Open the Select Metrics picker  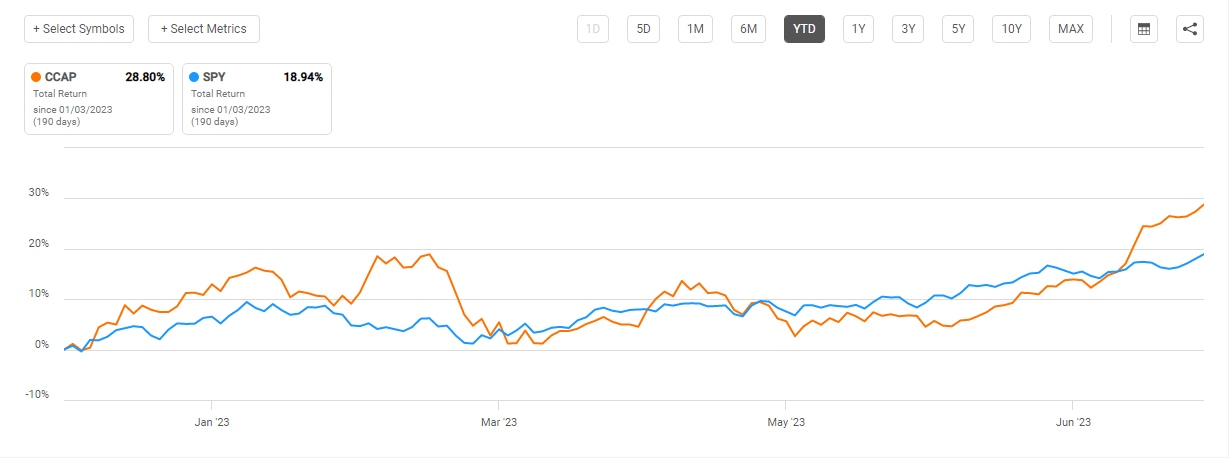(204, 29)
